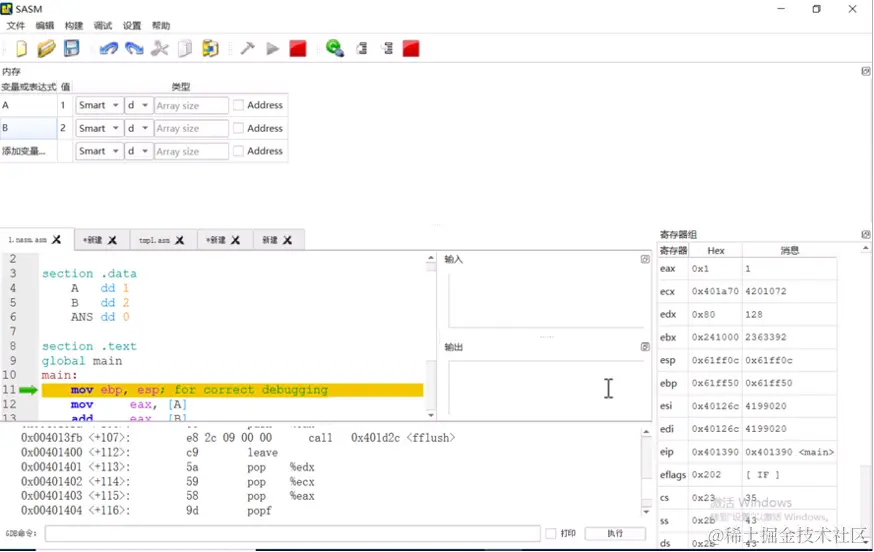Undock the 寄存器组 registers panel

(x=865, y=234)
